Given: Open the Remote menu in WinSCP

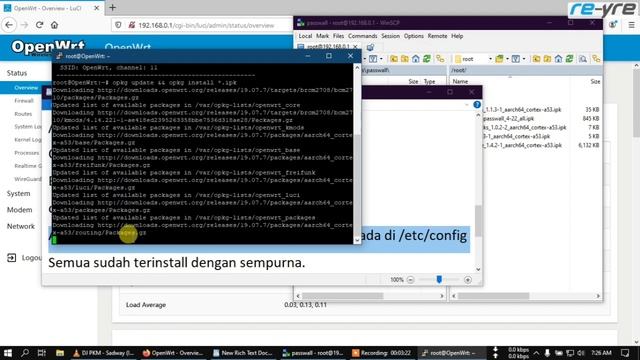Looking at the screenshot, I should (437, 36).
